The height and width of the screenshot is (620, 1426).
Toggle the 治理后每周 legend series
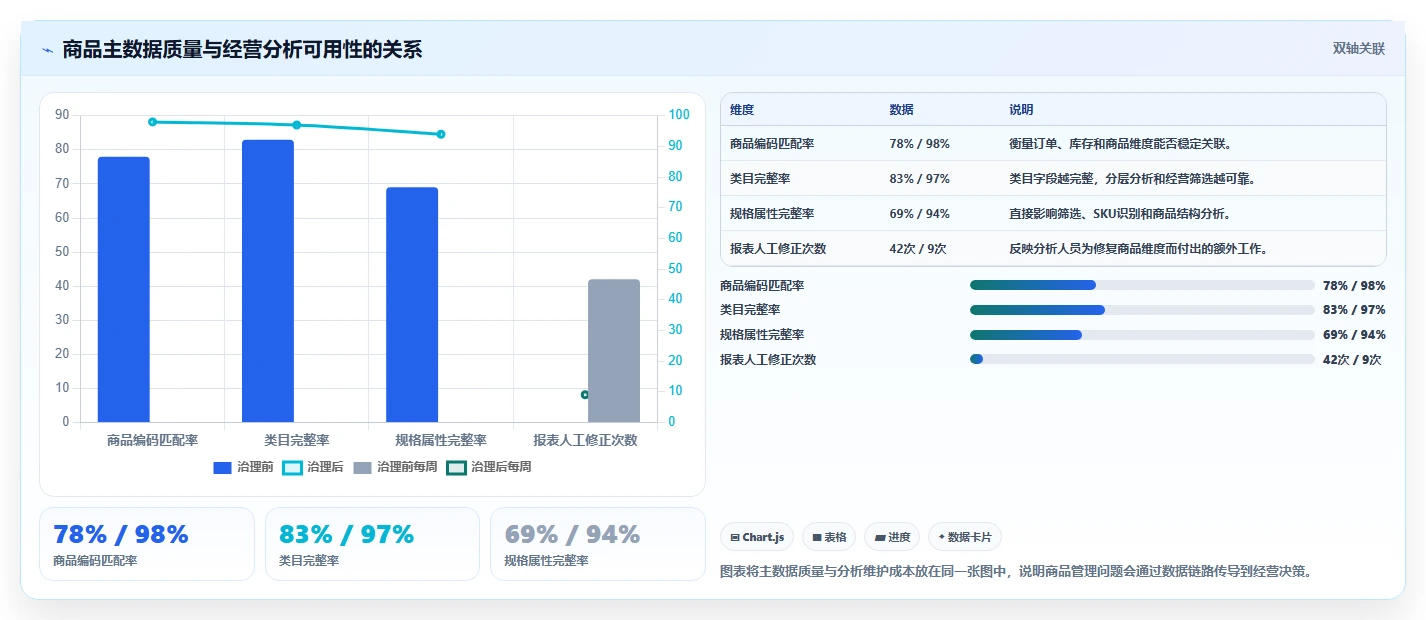489,467
